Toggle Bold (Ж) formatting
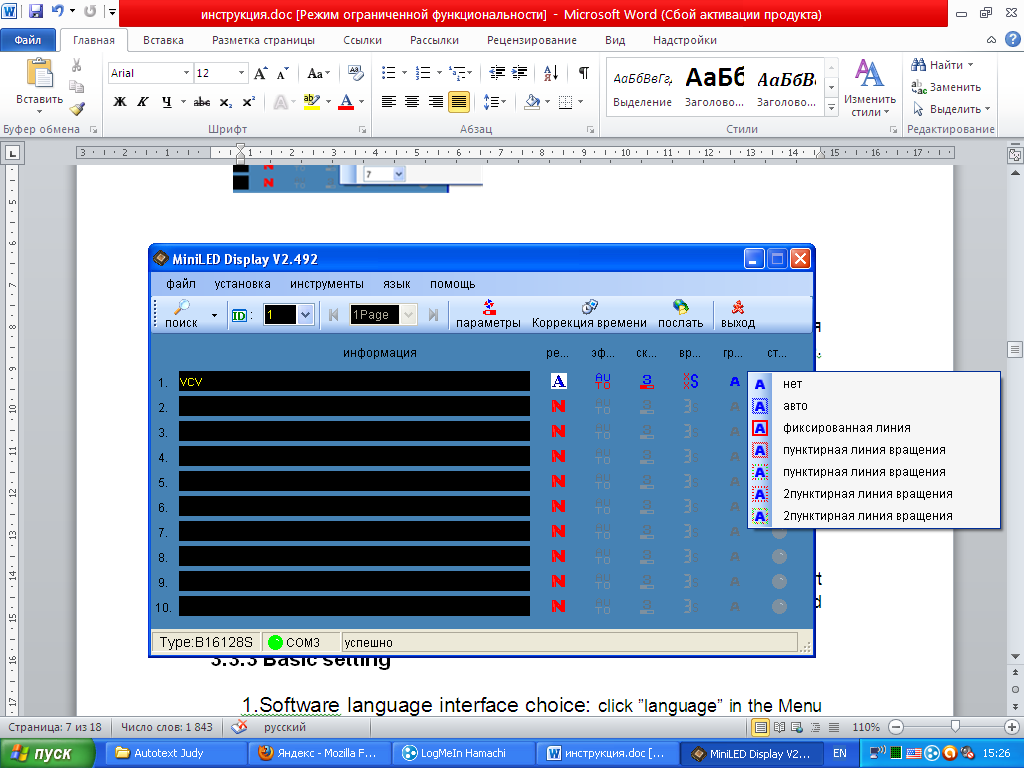Screen dimensions: 1024x768 (x=120, y=102)
